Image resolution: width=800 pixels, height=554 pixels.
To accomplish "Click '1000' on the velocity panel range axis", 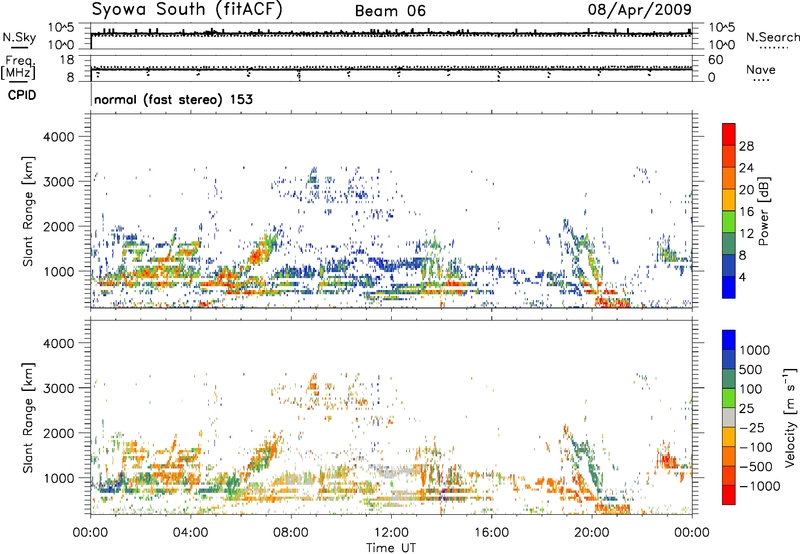I will point(58,478).
